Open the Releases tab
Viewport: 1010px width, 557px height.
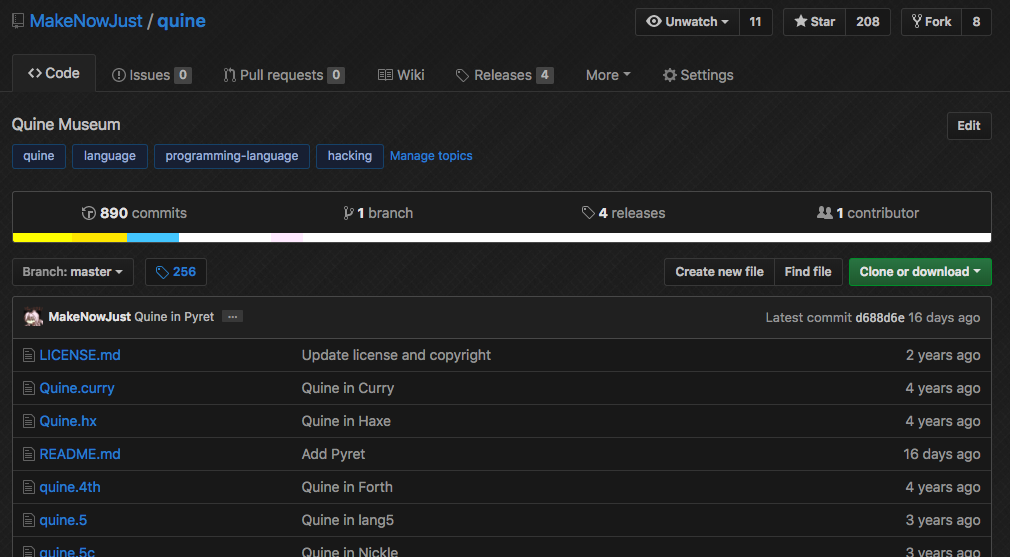(x=504, y=75)
